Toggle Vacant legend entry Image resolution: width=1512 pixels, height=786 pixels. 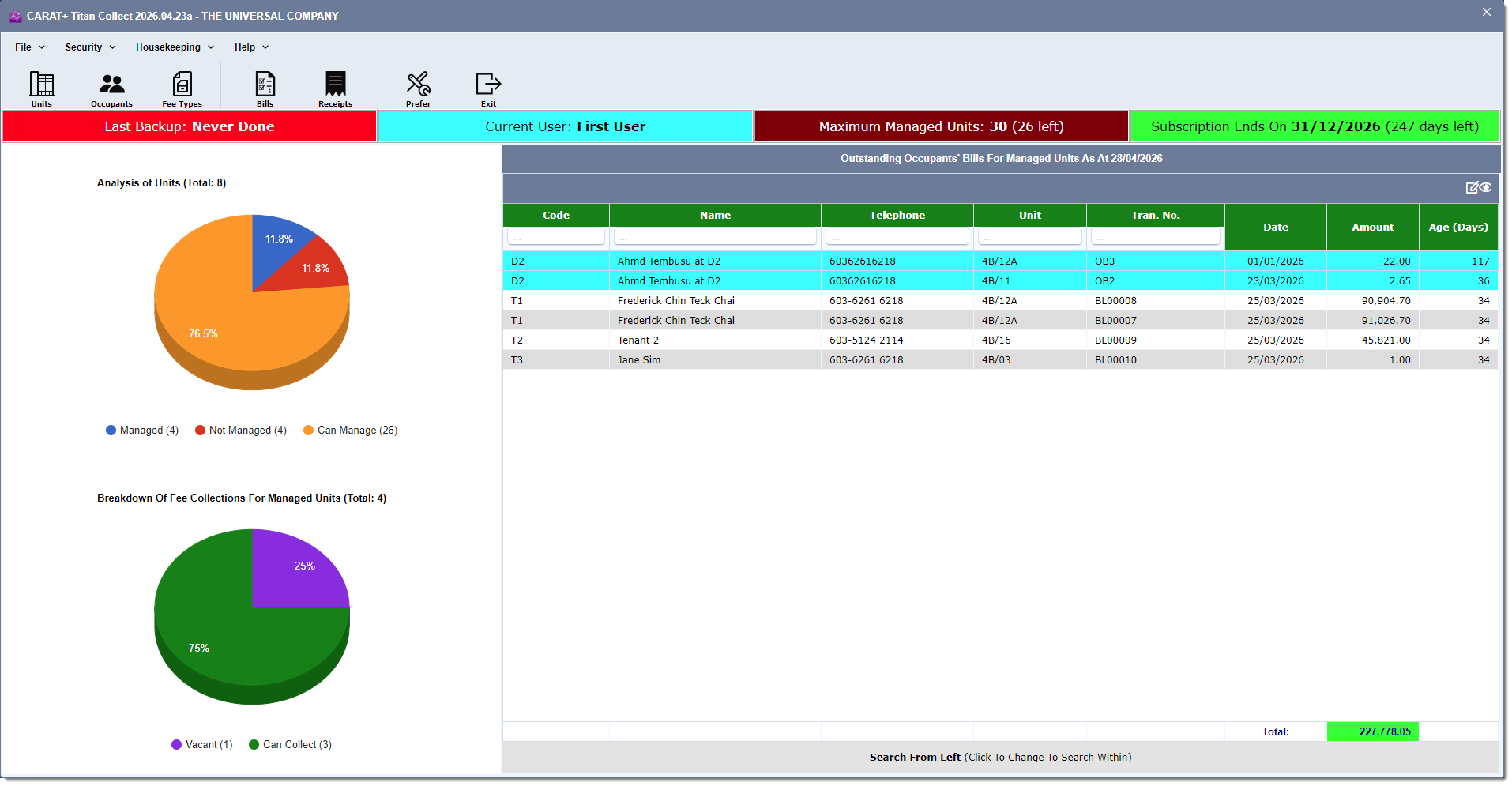pyautogui.click(x=201, y=745)
